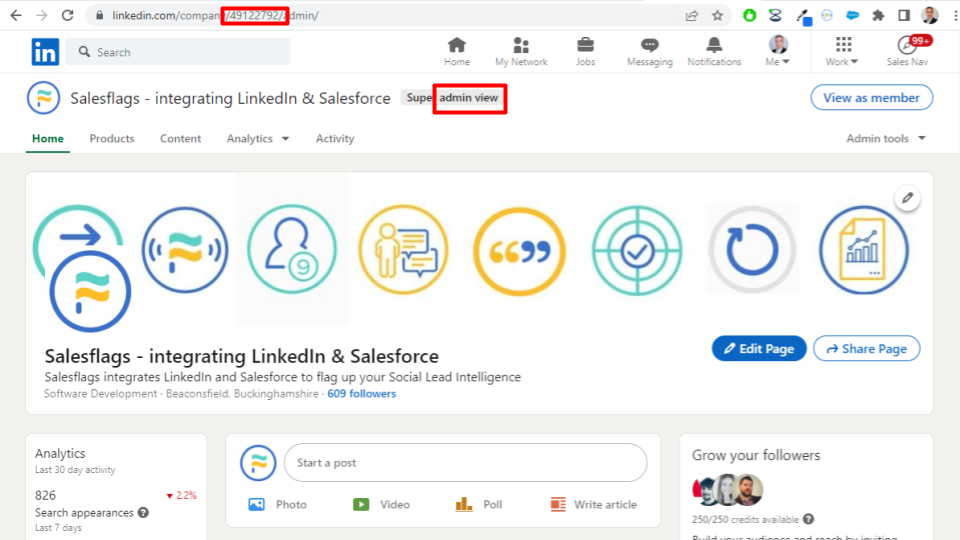The image size is (960, 540).
Task: Add a Video to the post
Action: point(381,504)
